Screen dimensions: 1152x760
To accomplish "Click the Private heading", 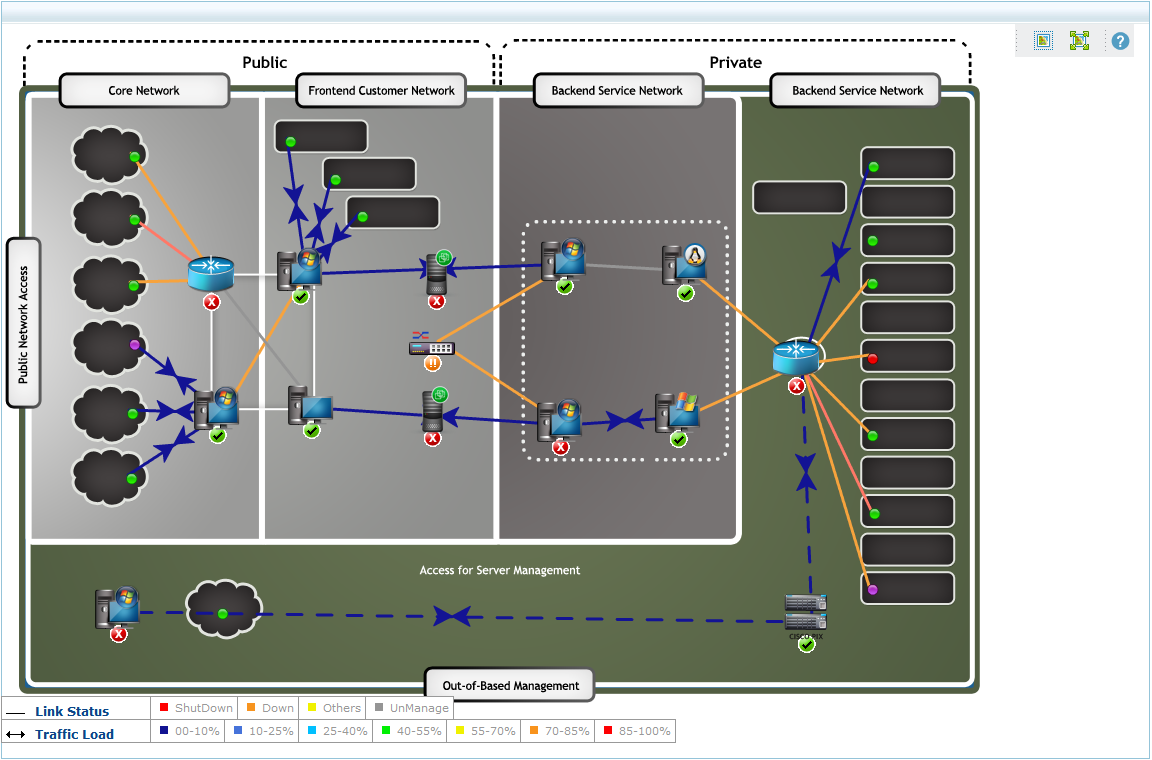I will [x=735, y=62].
